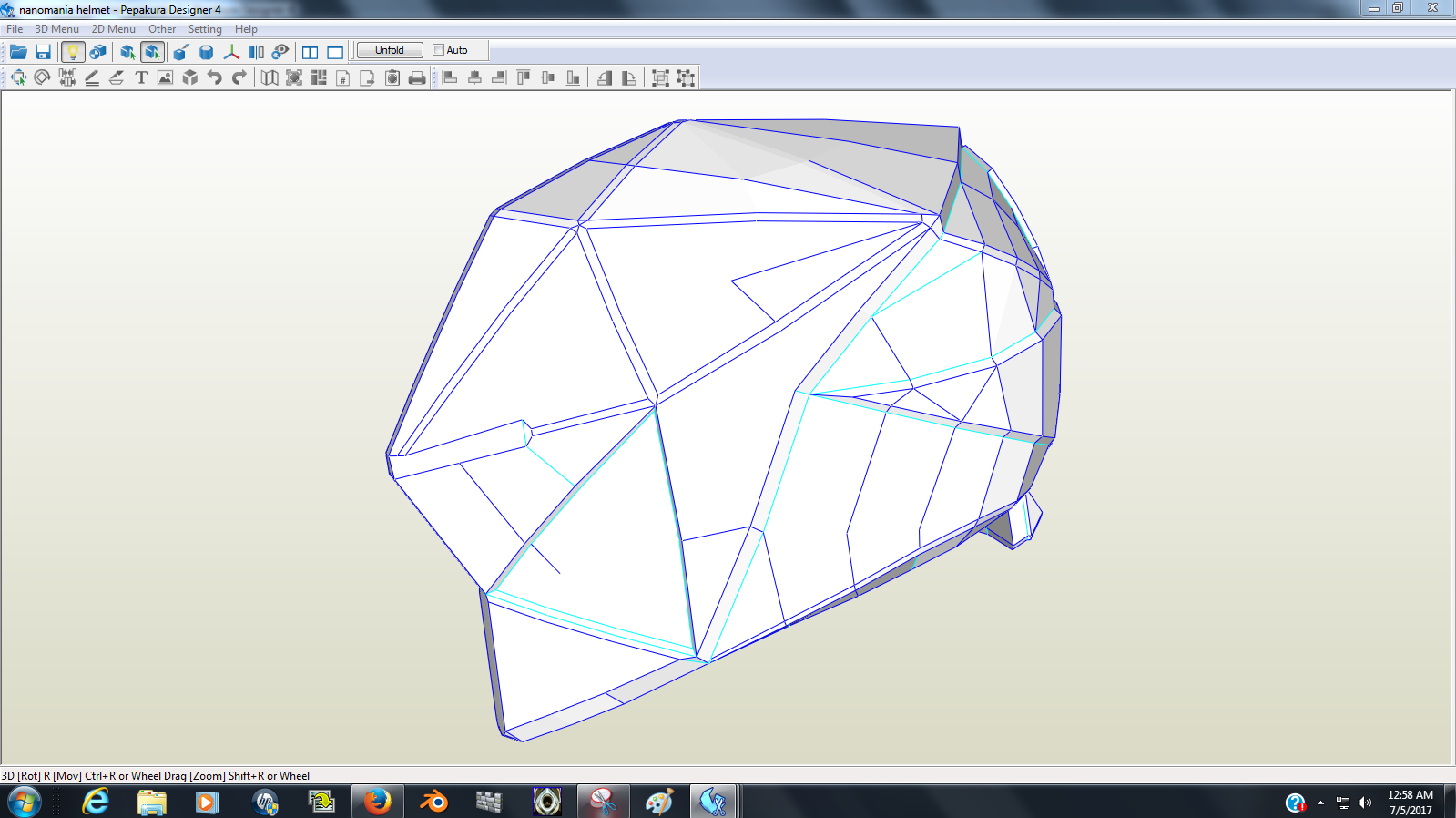This screenshot has width=1456, height=818.
Task: Select the text tool (T icon)
Action: (x=141, y=77)
